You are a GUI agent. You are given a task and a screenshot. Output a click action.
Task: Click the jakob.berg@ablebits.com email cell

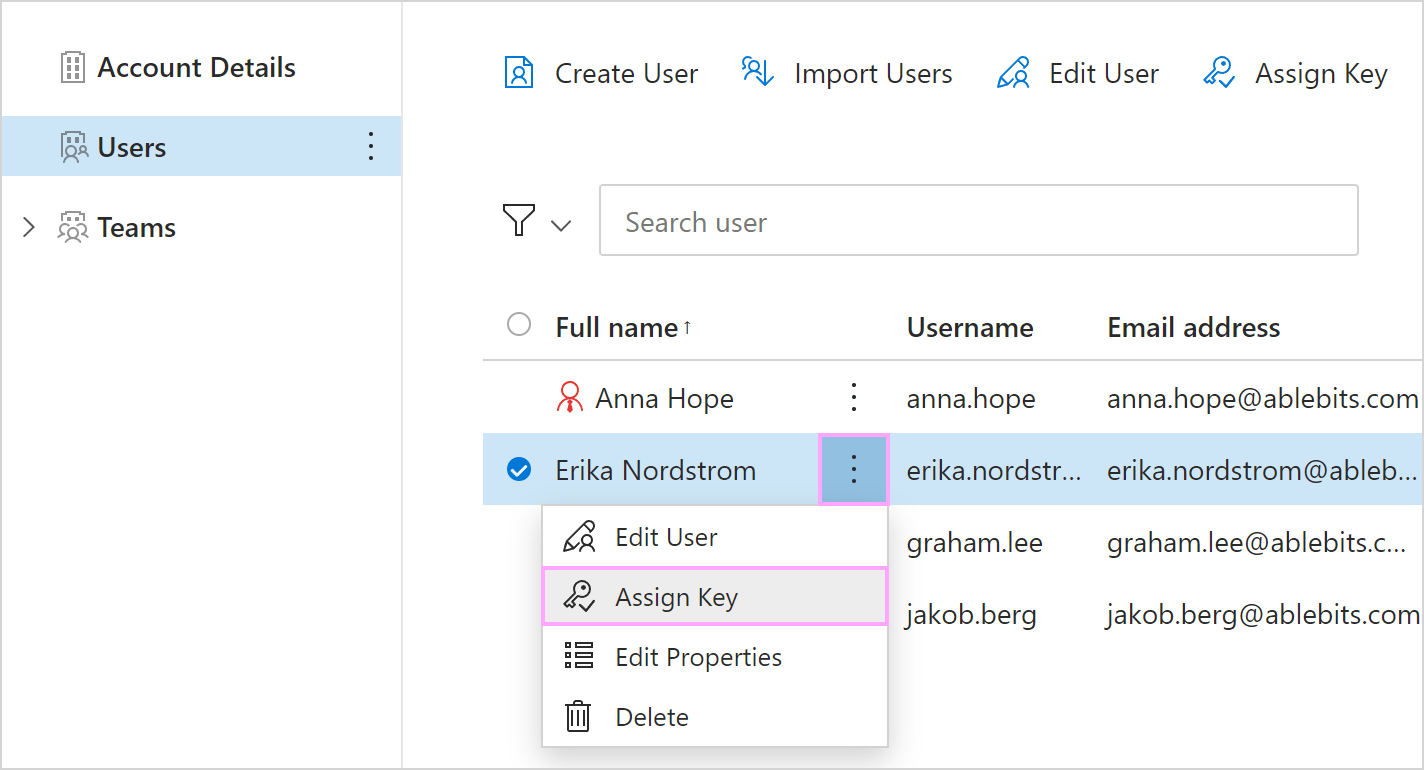tap(1263, 614)
